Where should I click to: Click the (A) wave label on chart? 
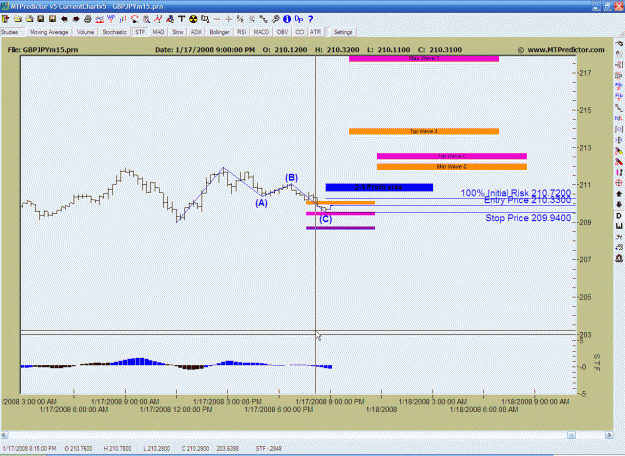(261, 203)
